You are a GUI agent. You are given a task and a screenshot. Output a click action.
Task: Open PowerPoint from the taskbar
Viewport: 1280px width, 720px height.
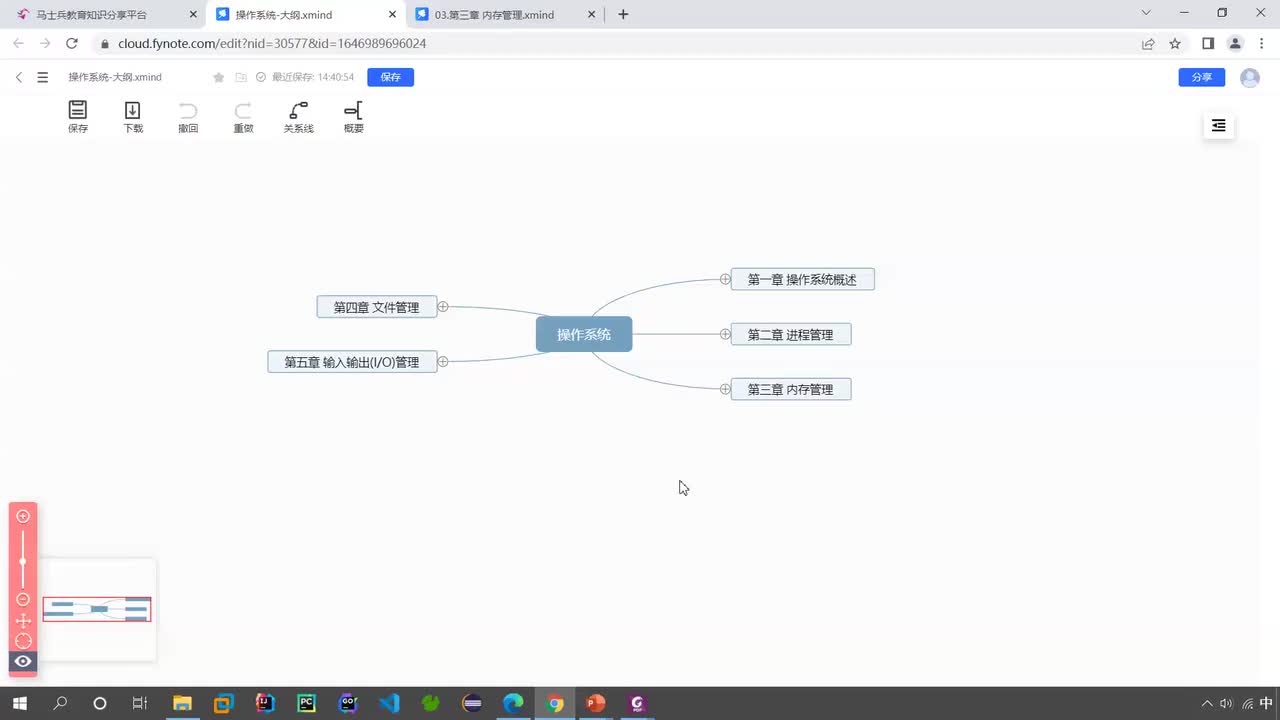click(596, 703)
